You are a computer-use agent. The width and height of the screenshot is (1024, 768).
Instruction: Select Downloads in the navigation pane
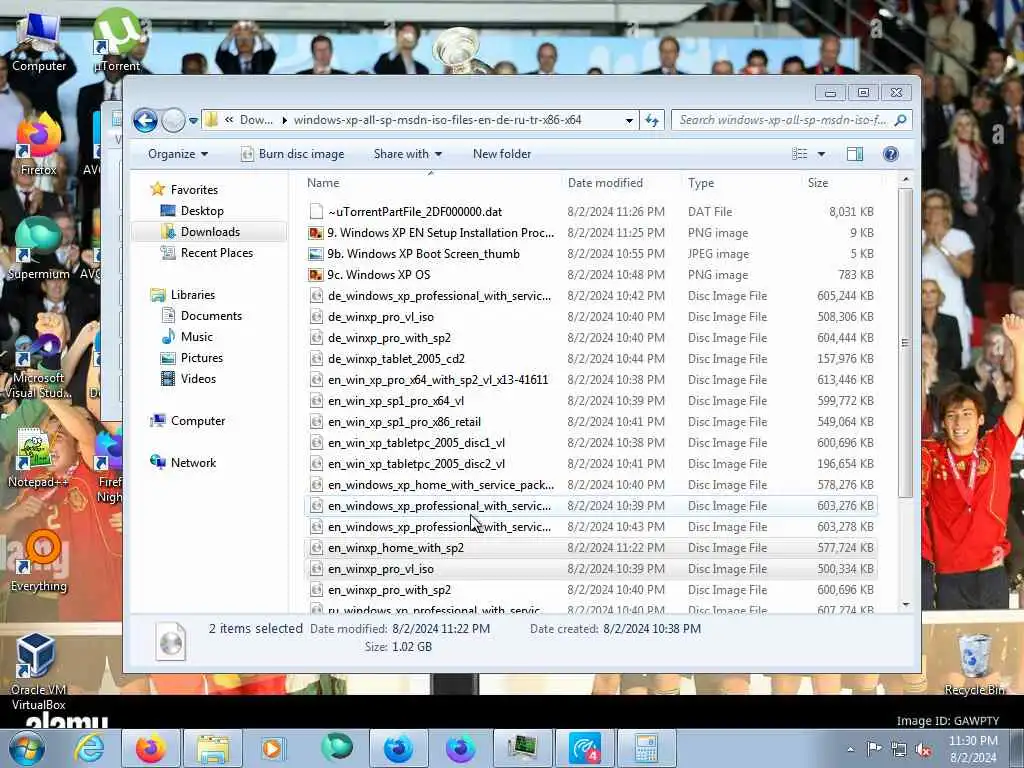[210, 232]
